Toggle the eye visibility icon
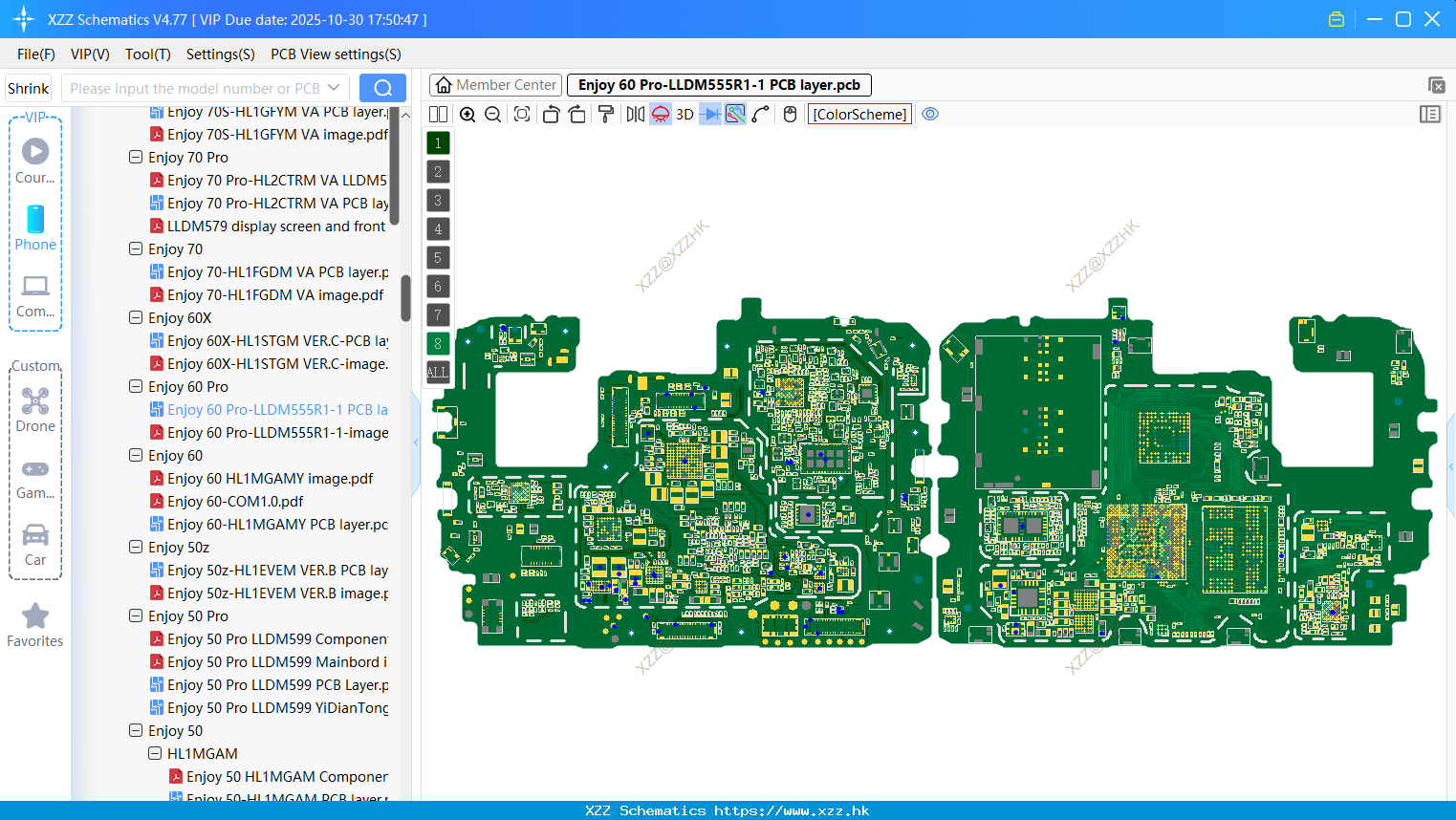The image size is (1456, 820). (930, 114)
